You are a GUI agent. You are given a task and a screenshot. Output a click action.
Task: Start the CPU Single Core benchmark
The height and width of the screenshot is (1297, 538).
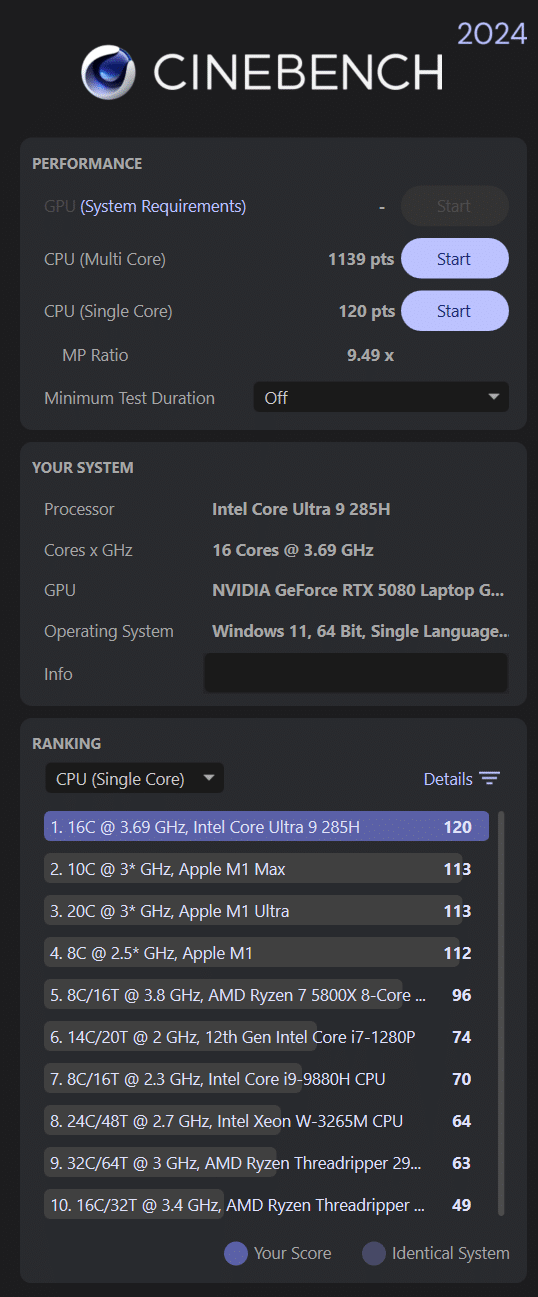455,311
